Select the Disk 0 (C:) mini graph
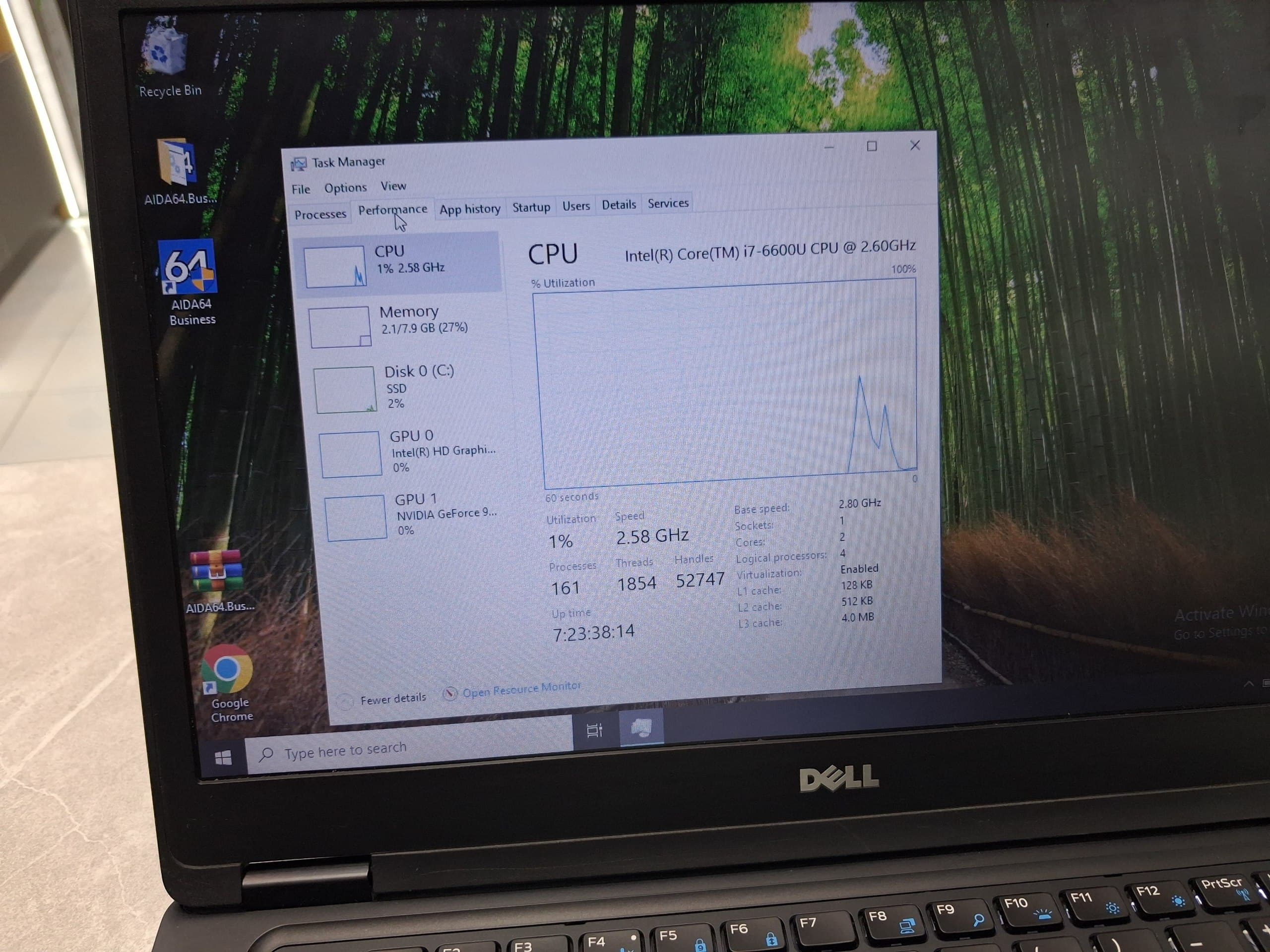The image size is (1270, 952). [x=345, y=390]
